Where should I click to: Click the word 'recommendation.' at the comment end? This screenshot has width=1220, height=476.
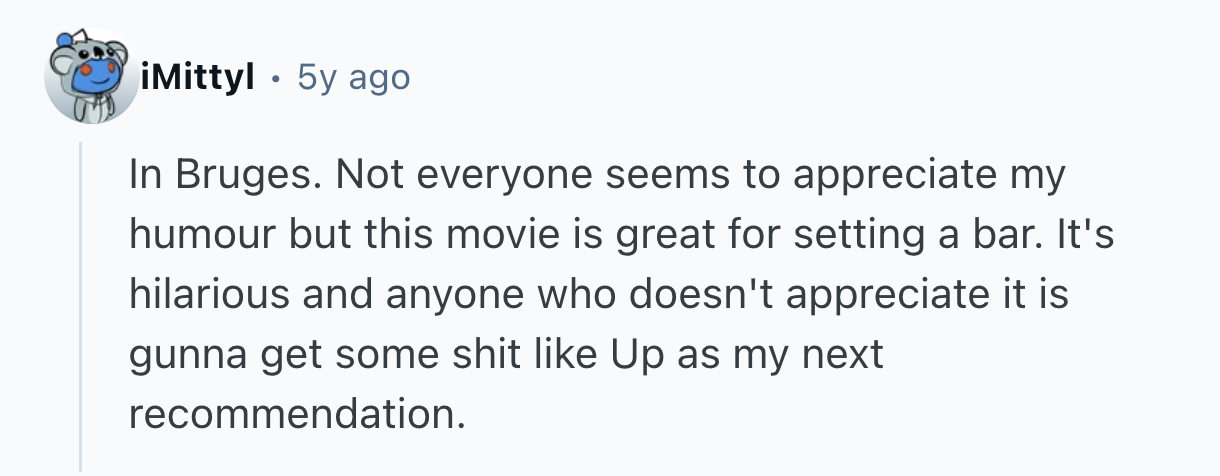[297, 412]
